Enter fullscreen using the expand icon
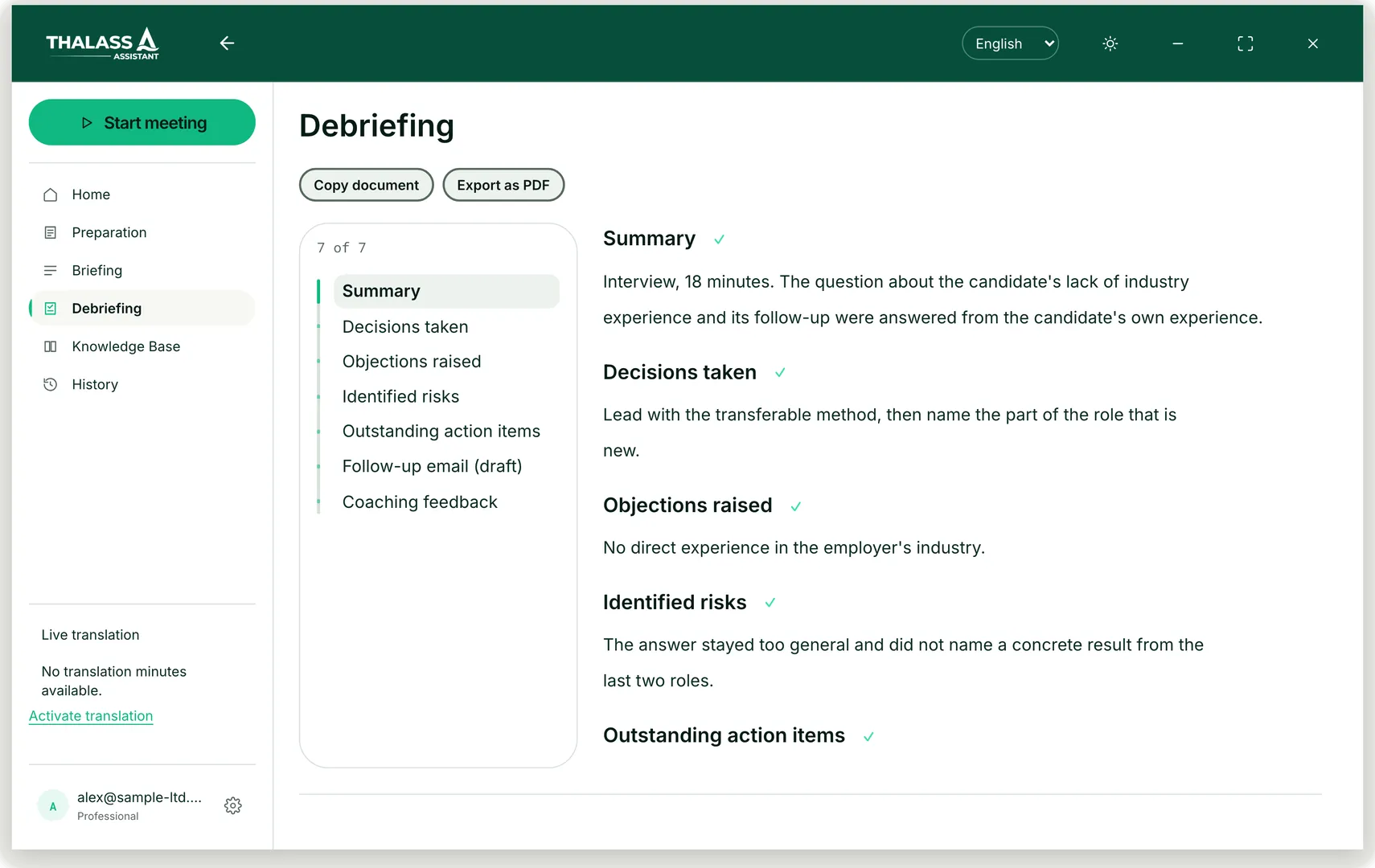1375x868 pixels. pos(1245,43)
